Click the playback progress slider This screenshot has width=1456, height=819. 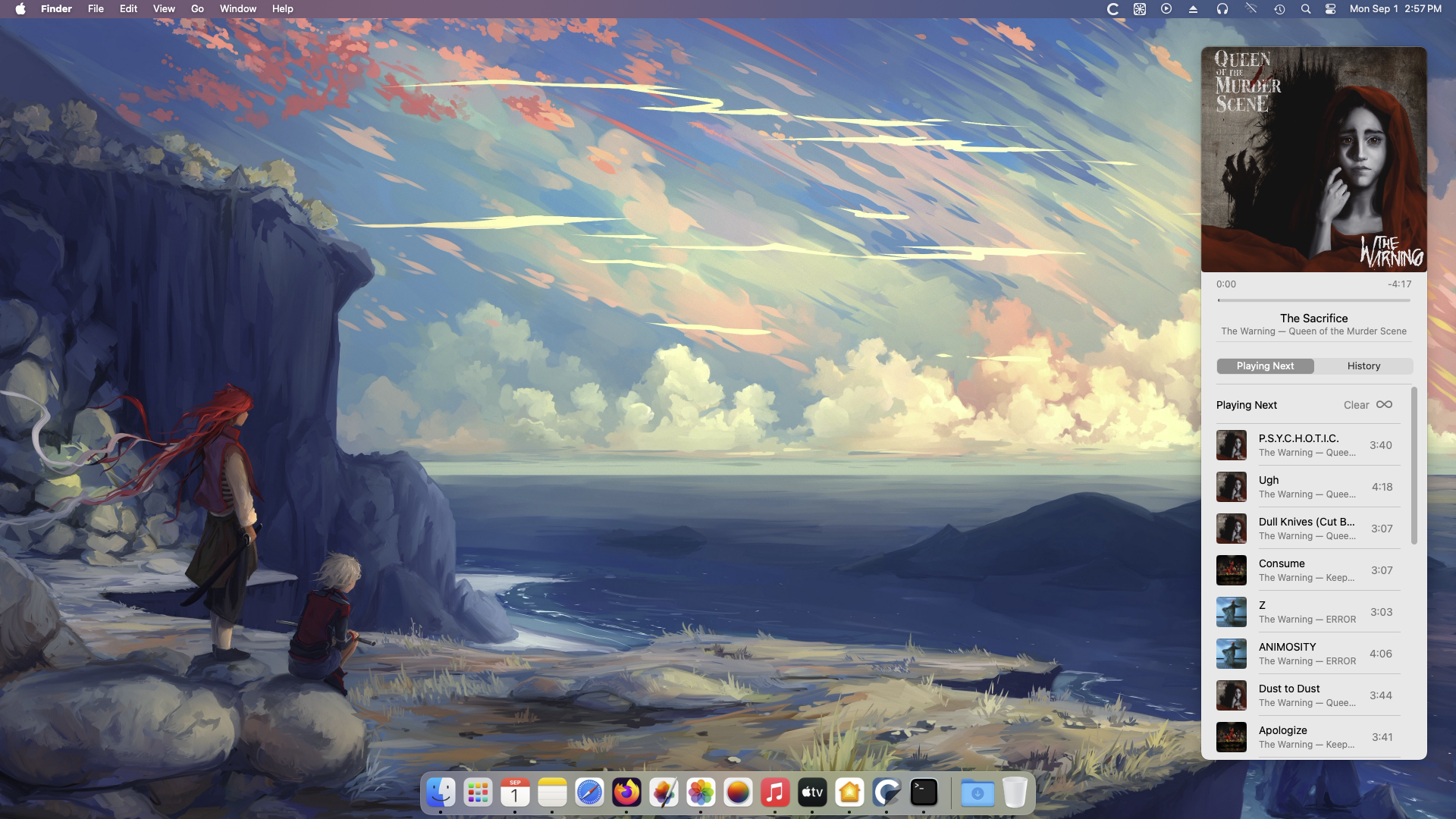(x=1313, y=300)
